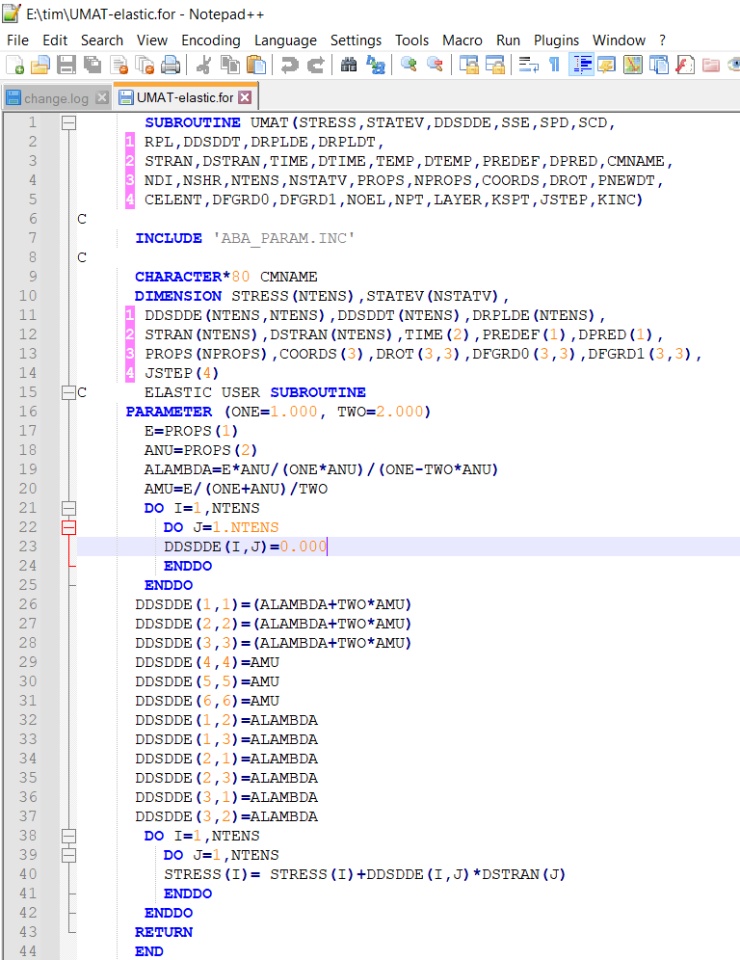Open the Function List icon
Screen dimensions: 740x960
tap(685, 64)
